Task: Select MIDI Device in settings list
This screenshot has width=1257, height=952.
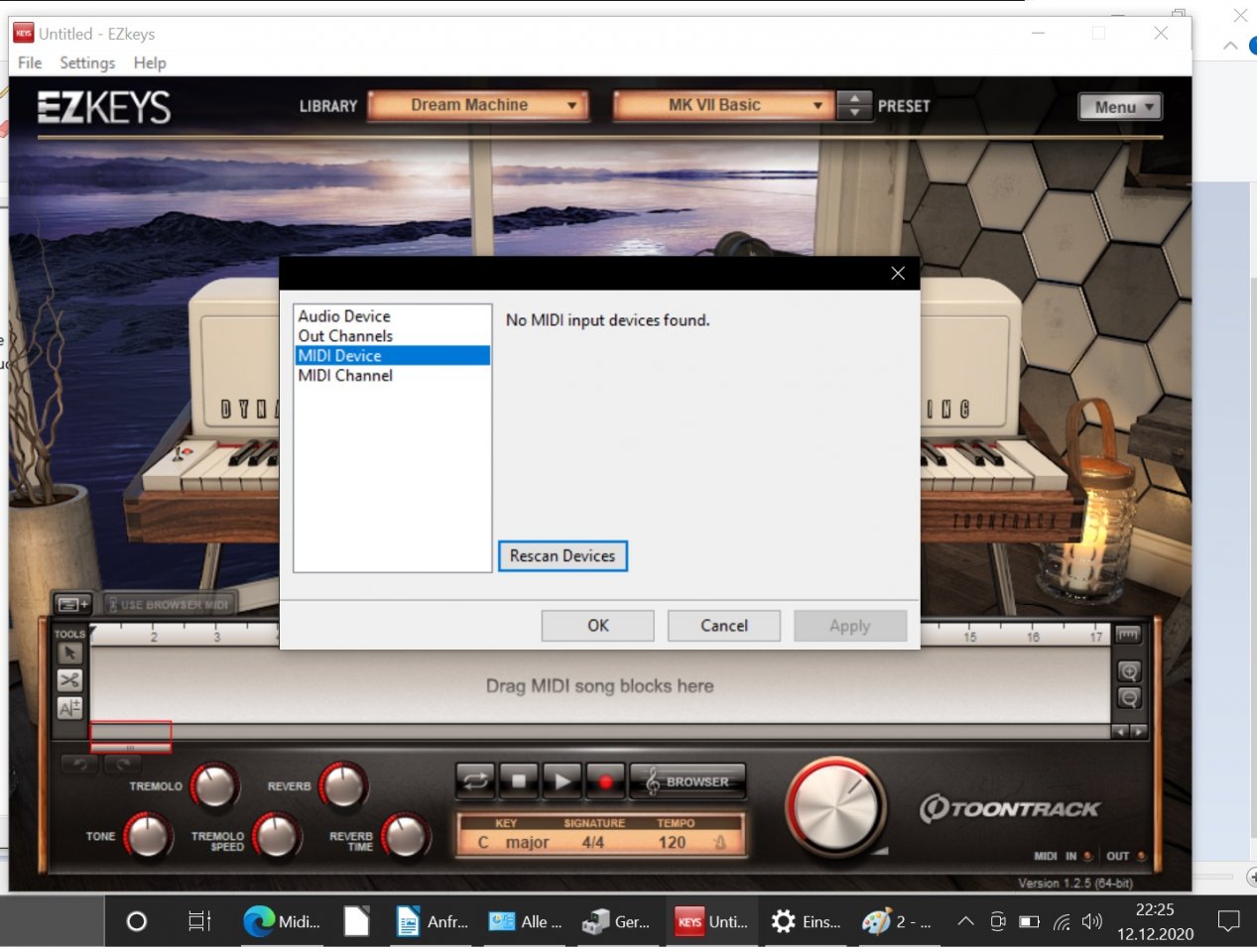Action: pyautogui.click(x=393, y=356)
